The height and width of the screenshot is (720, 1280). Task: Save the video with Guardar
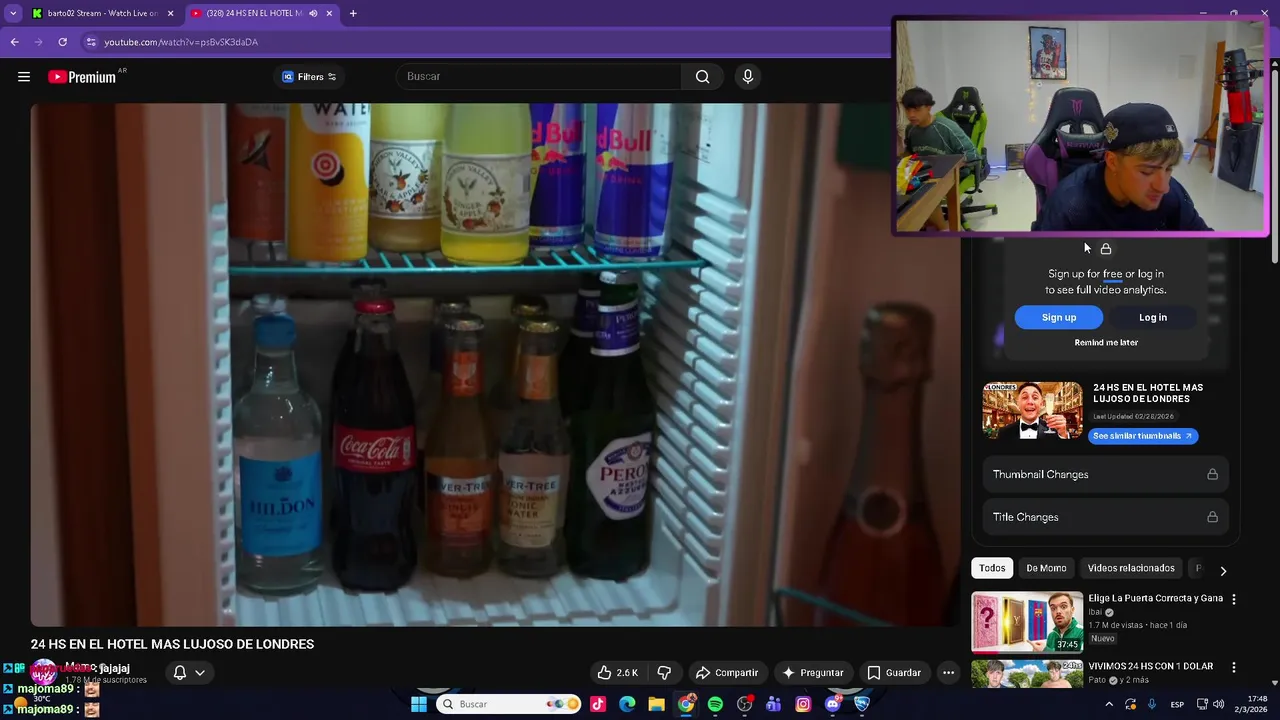[x=894, y=673]
